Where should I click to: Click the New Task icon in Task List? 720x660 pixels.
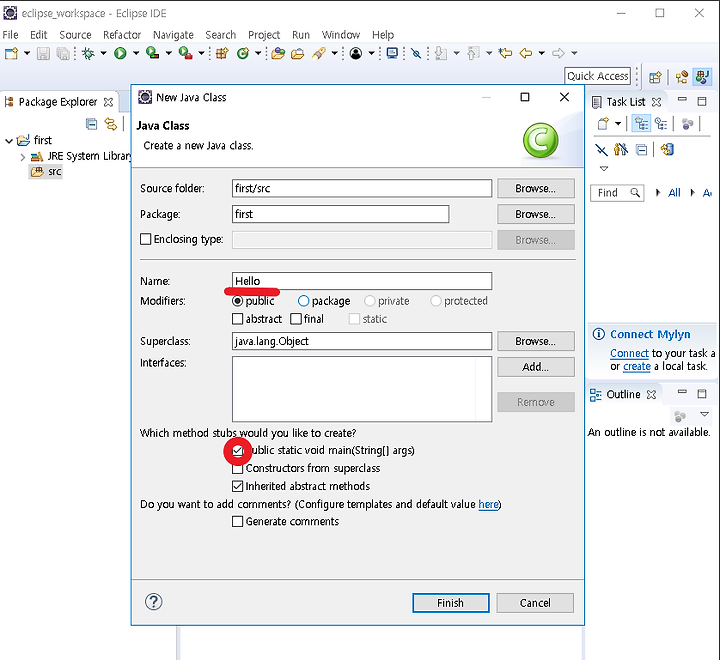point(603,124)
